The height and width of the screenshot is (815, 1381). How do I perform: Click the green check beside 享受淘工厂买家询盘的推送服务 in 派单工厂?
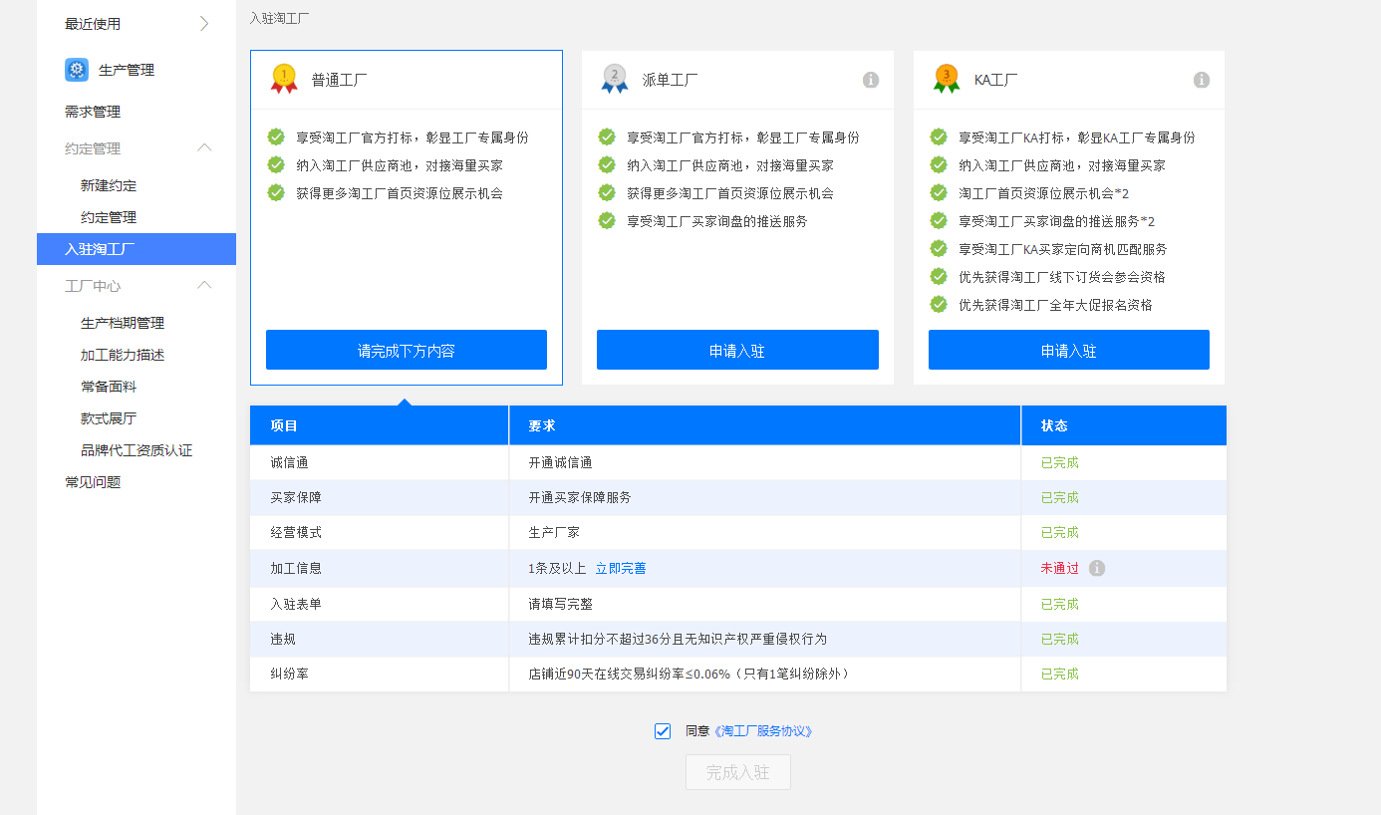tap(607, 221)
